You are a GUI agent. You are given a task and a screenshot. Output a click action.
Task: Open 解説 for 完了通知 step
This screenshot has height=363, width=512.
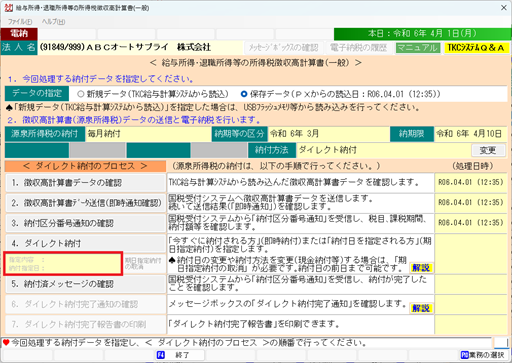[421, 308]
